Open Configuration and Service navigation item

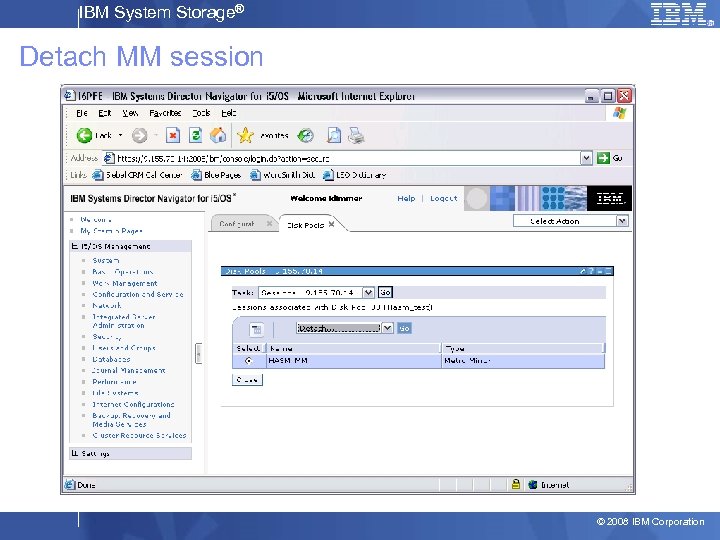pyautogui.click(x=138, y=294)
